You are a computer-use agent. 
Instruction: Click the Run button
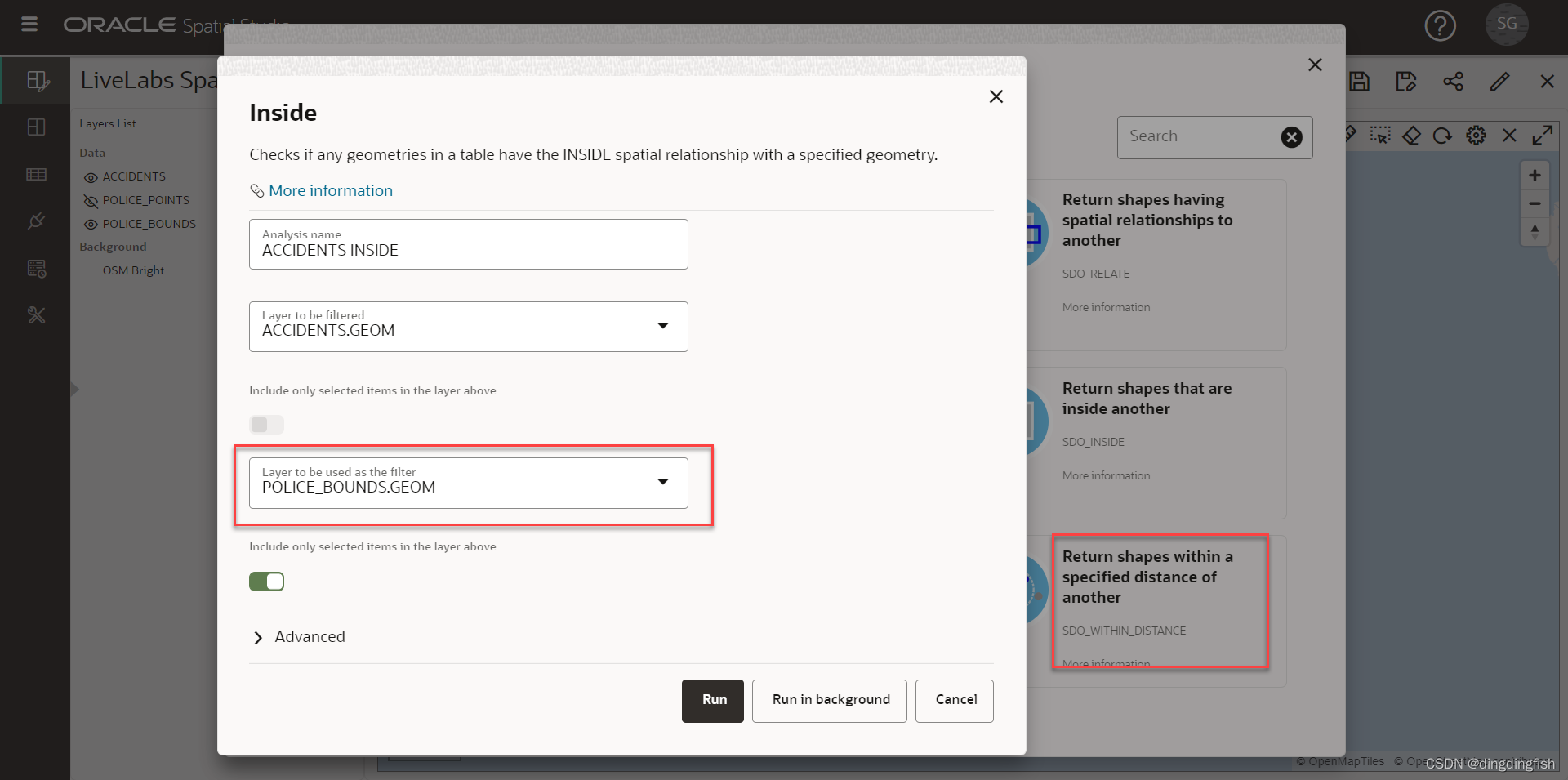click(712, 701)
